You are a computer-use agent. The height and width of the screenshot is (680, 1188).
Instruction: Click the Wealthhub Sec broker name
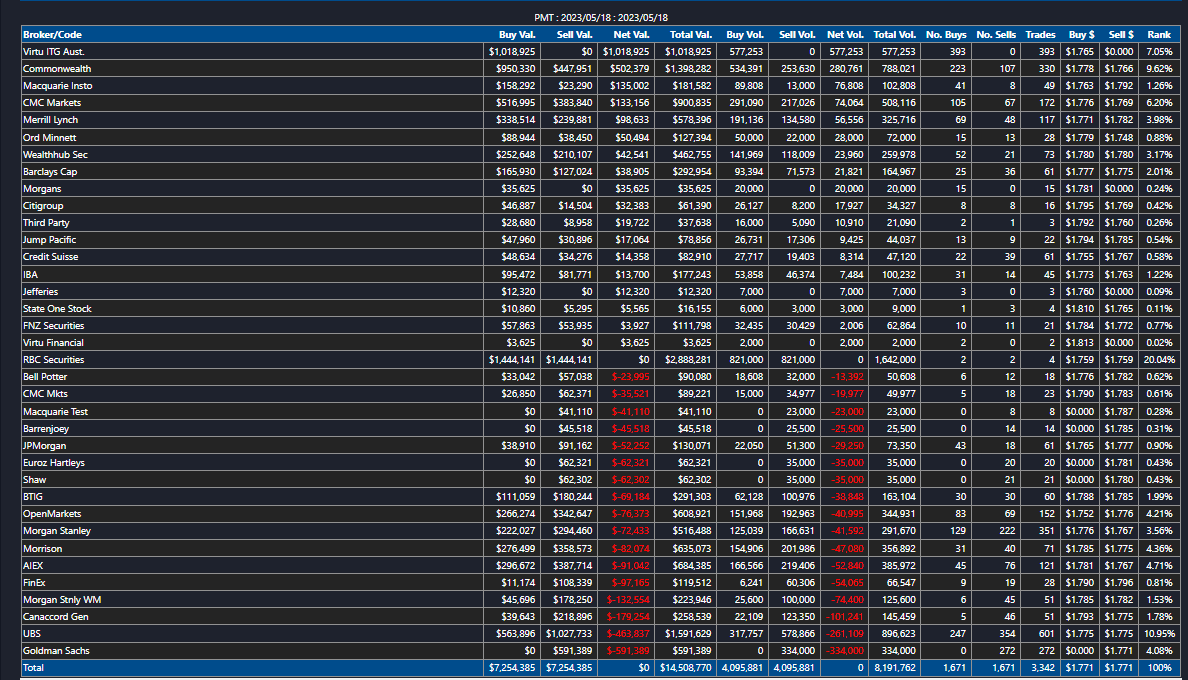pos(55,154)
